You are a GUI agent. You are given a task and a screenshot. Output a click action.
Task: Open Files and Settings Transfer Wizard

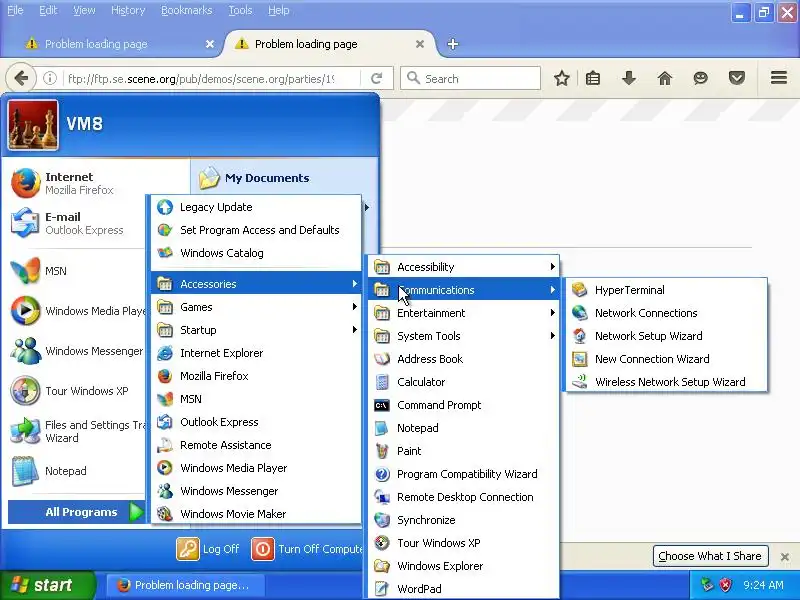pyautogui.click(x=77, y=431)
